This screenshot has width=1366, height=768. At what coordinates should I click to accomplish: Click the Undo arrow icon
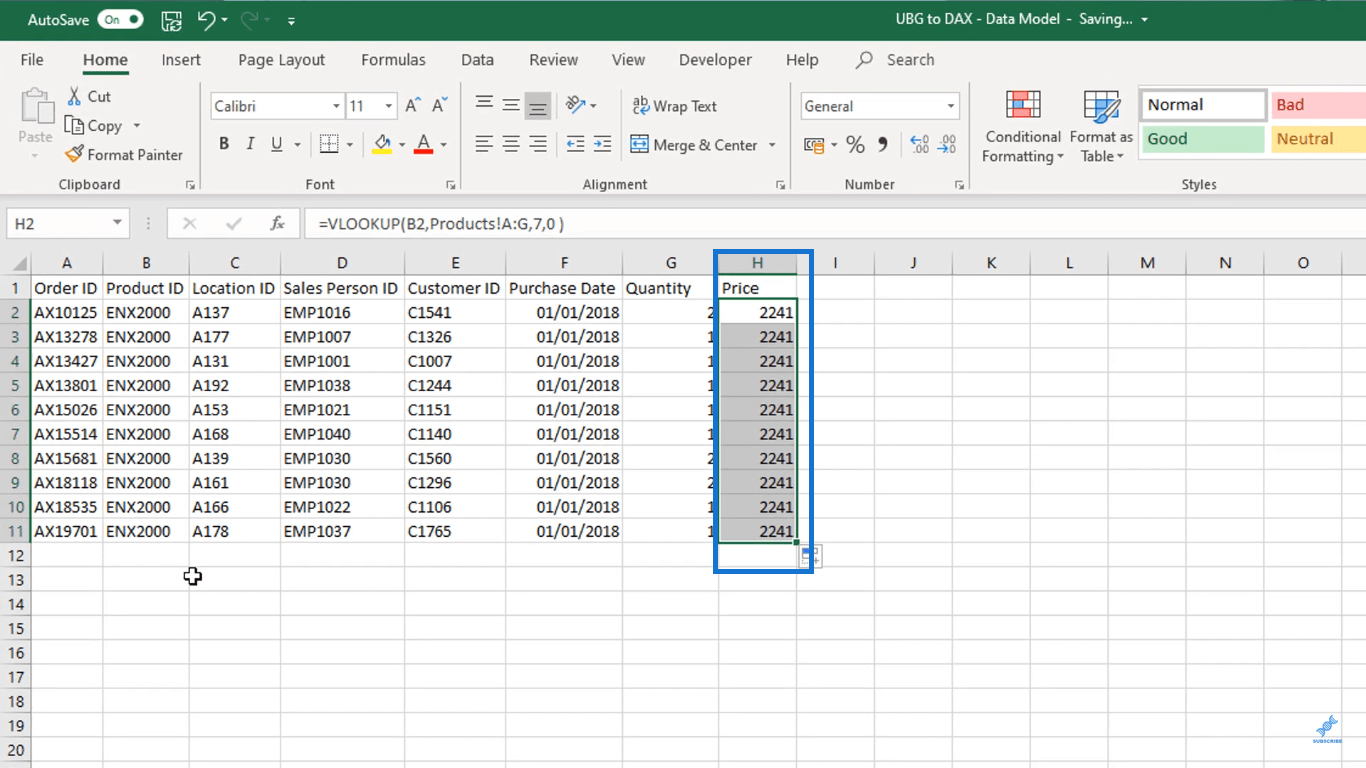pyautogui.click(x=206, y=19)
